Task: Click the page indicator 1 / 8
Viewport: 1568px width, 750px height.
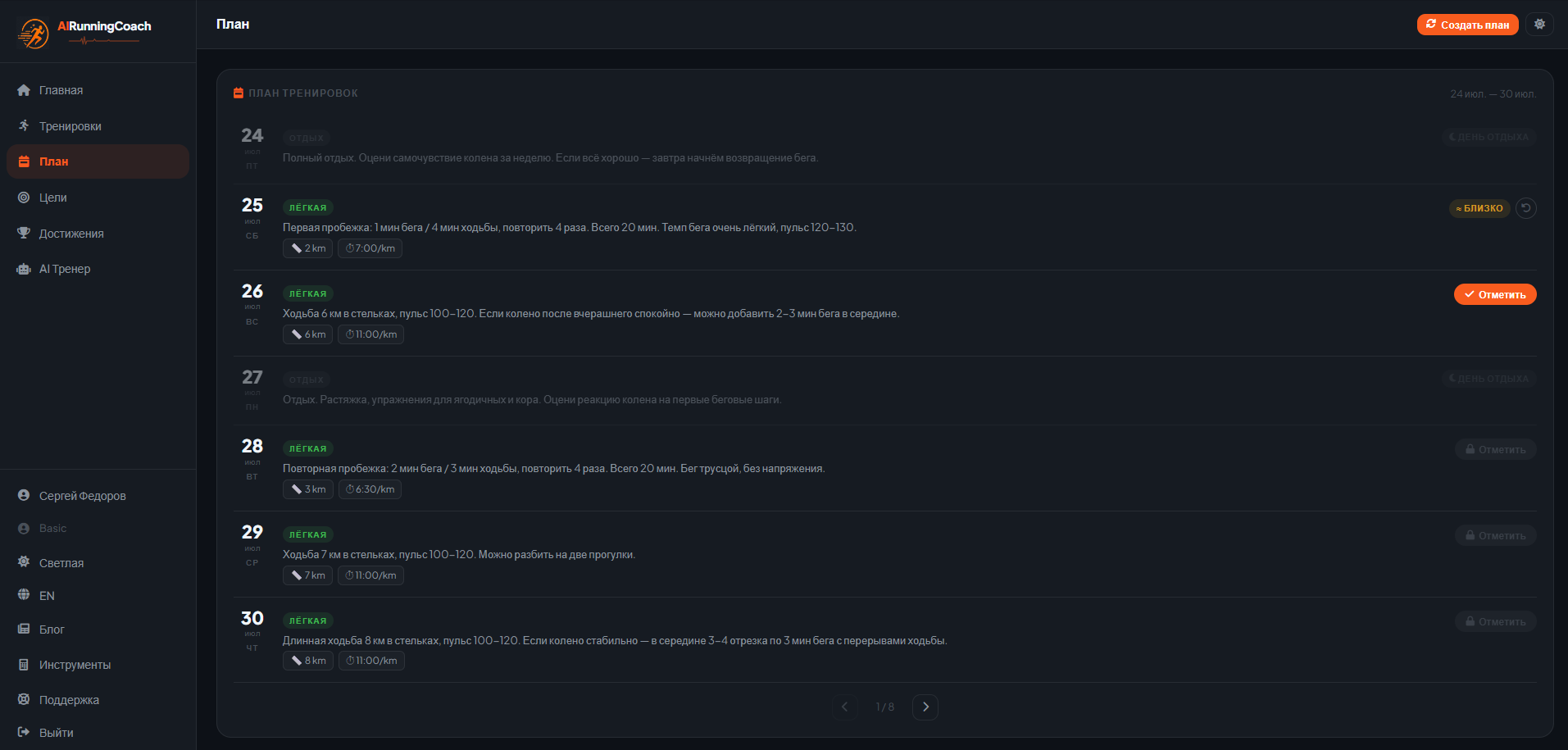Action: tap(885, 707)
